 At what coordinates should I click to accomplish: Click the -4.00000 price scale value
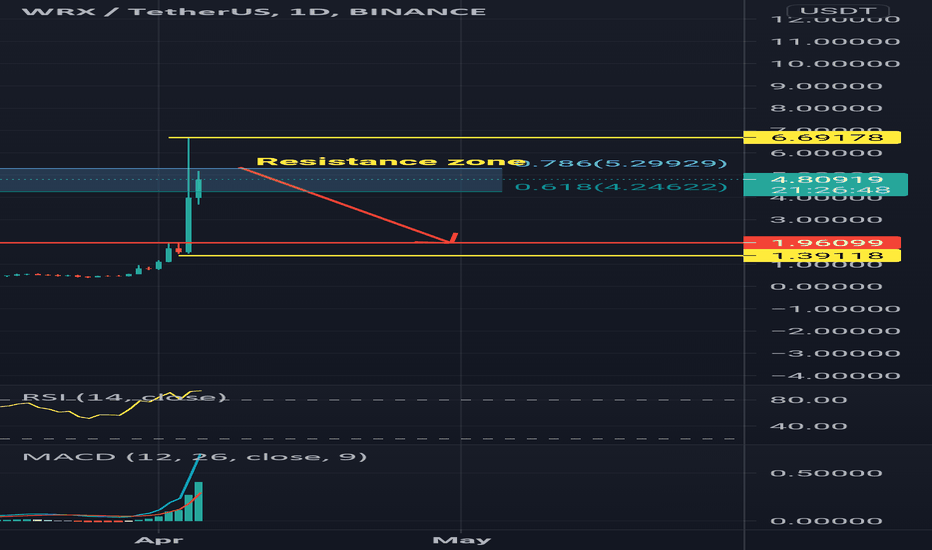835,376
